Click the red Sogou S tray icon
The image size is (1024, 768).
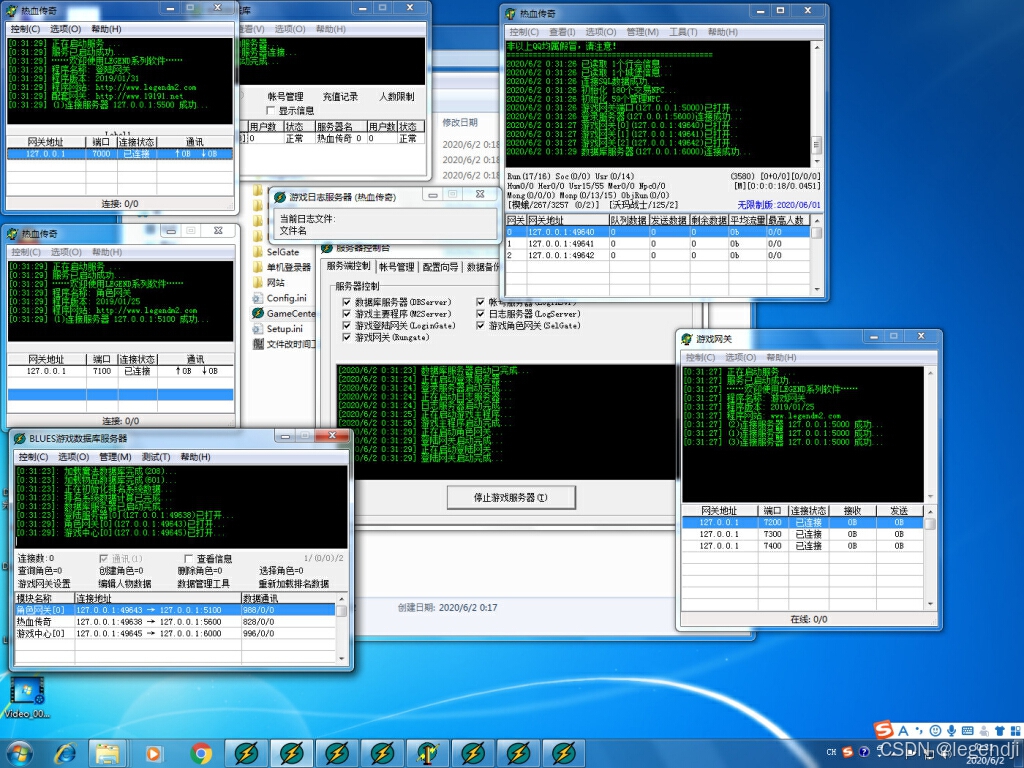pos(848,752)
